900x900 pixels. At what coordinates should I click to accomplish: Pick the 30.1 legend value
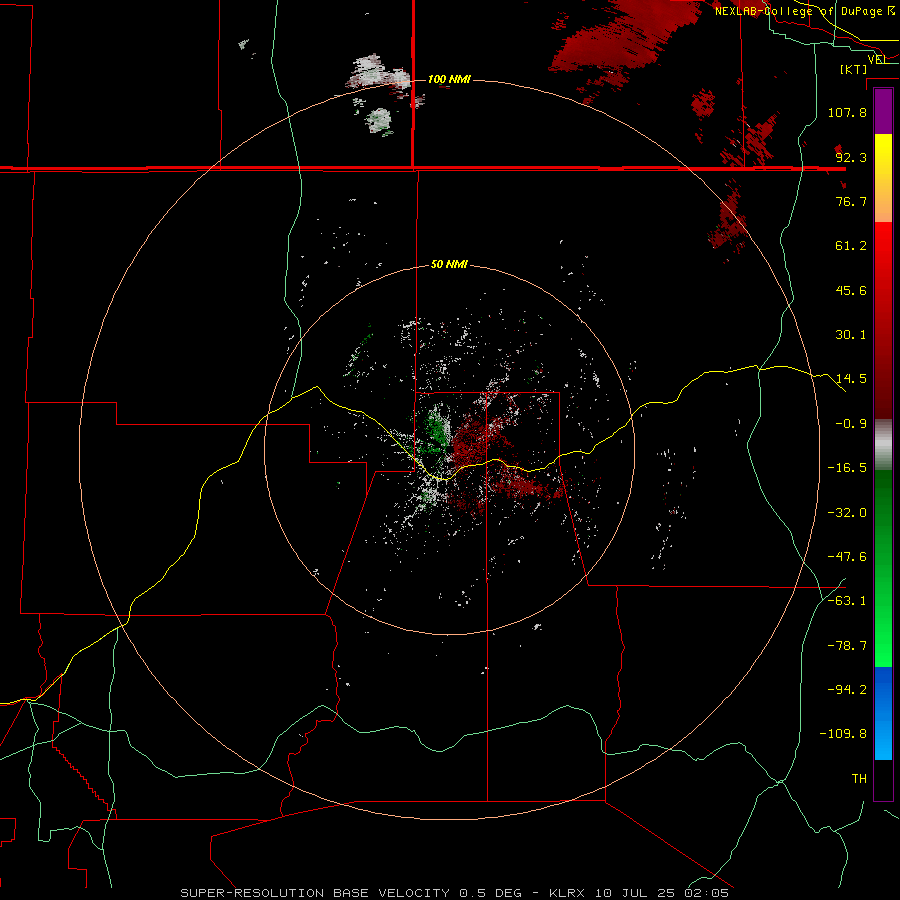(851, 334)
